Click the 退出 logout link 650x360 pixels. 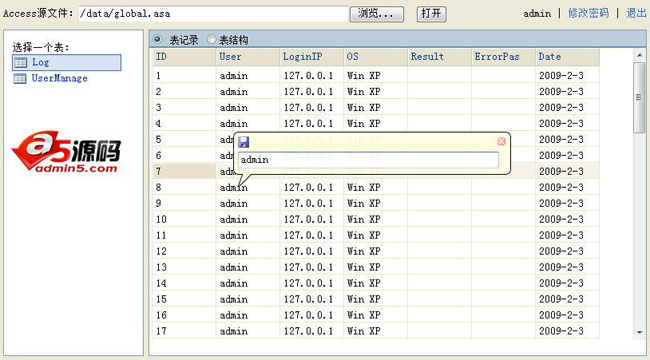(636, 13)
